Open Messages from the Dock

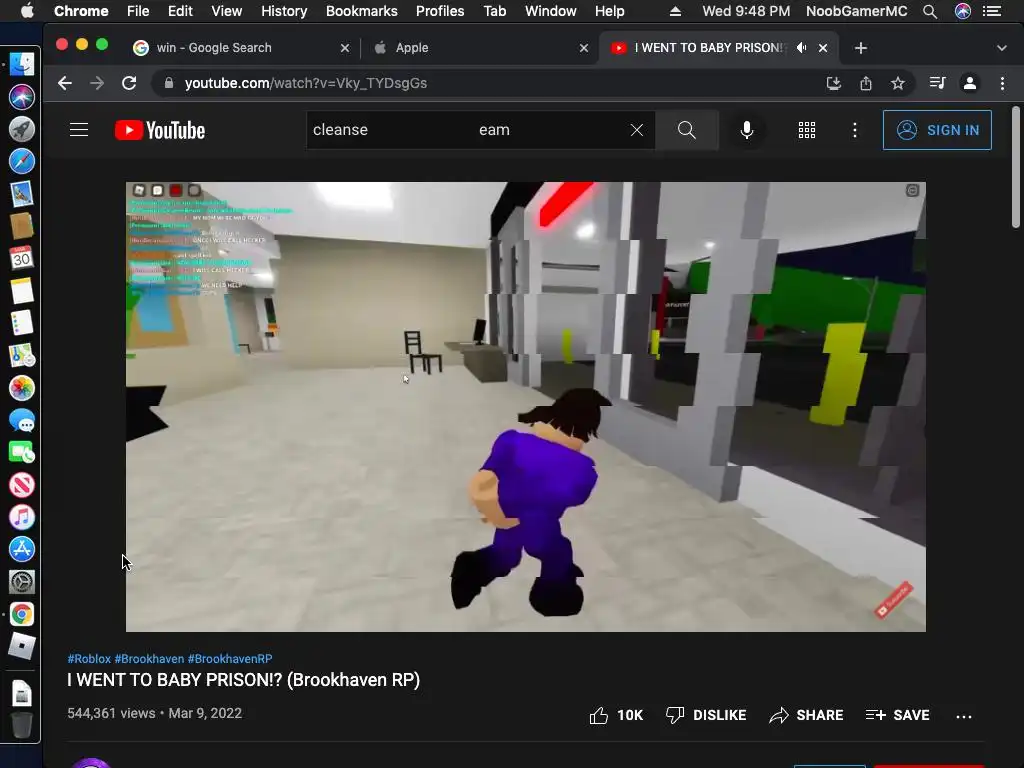[x=22, y=421]
